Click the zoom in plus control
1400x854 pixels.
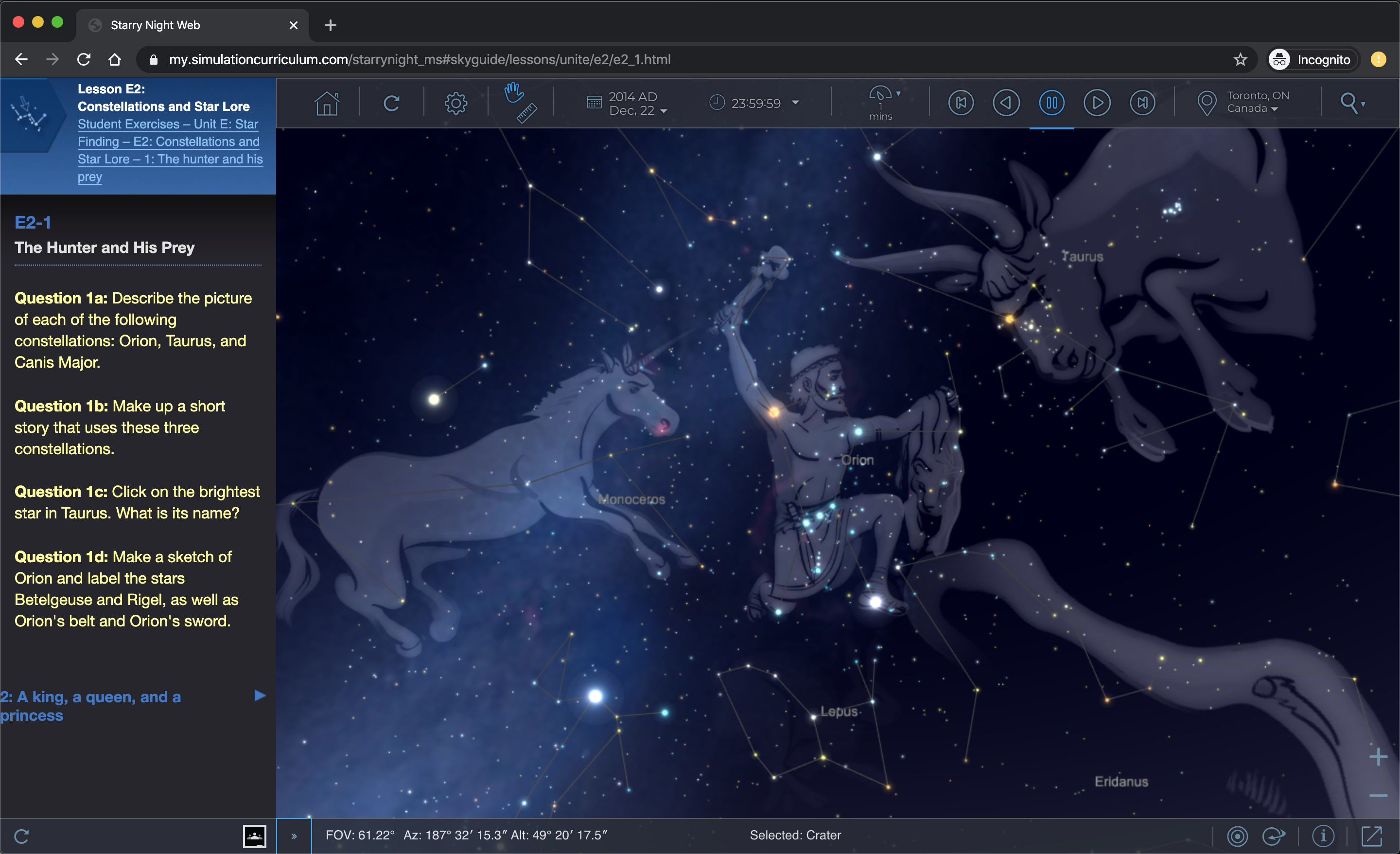click(x=1379, y=756)
